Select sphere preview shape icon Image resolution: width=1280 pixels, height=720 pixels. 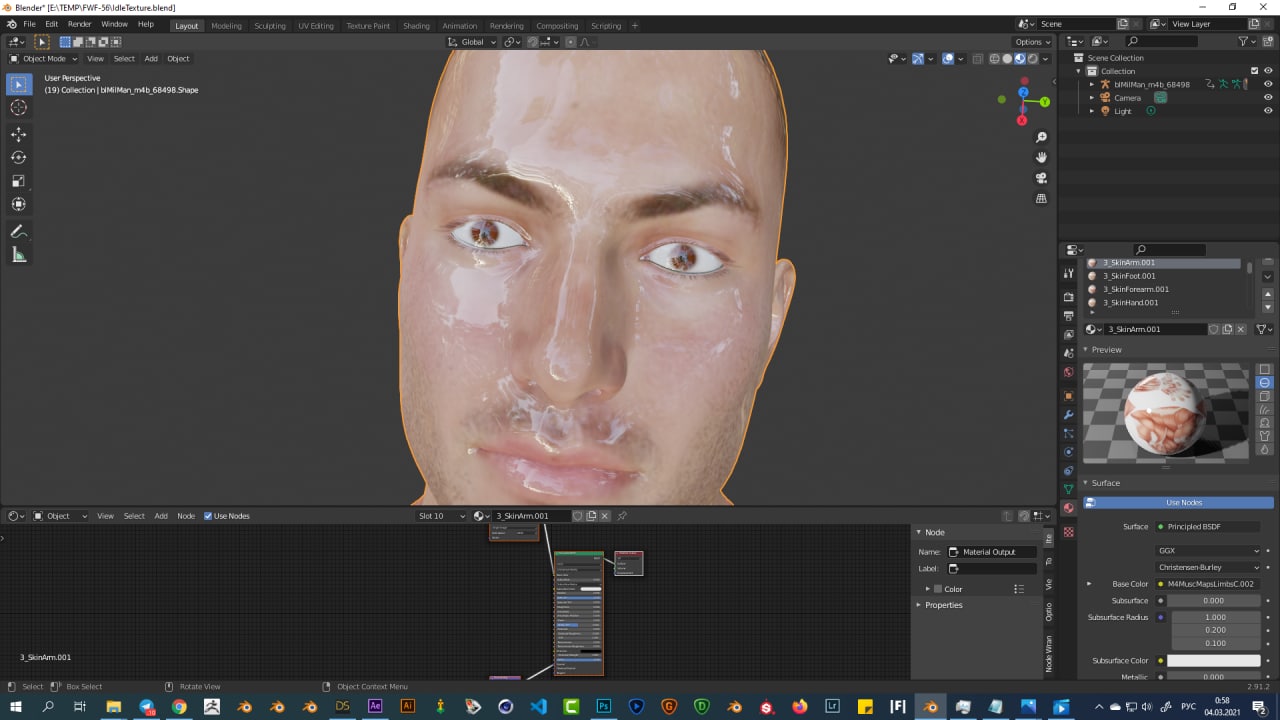(1264, 383)
